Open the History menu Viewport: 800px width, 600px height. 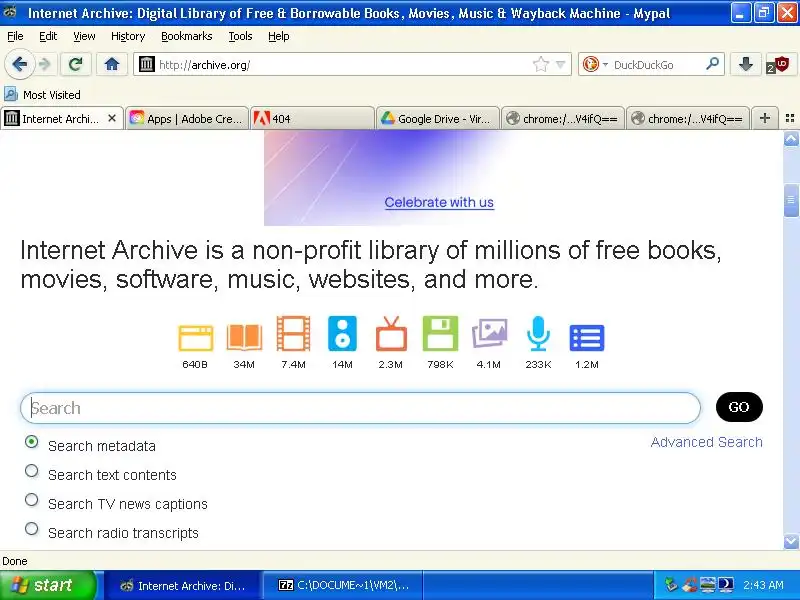tap(128, 36)
